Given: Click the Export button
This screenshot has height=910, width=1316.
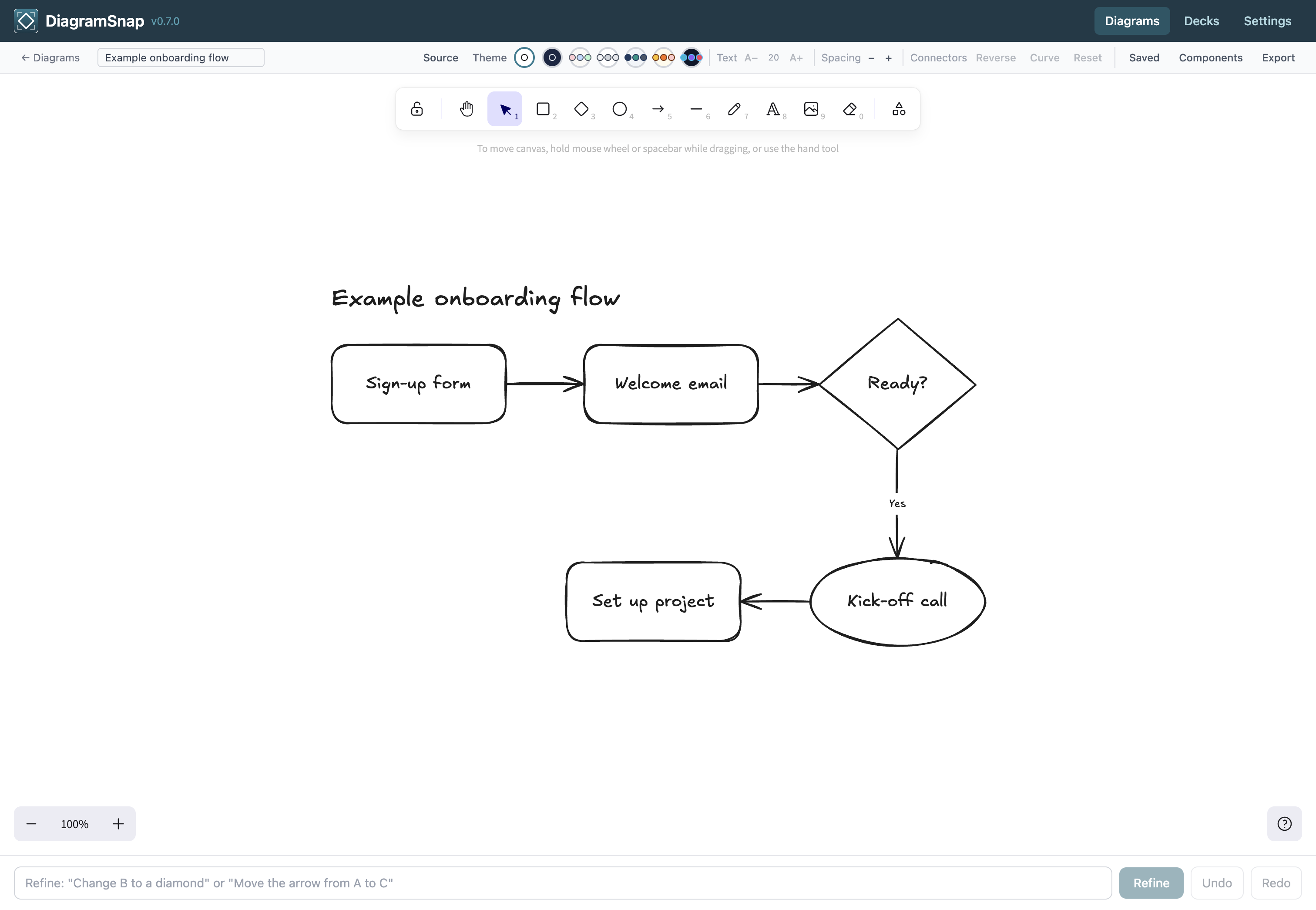Looking at the screenshot, I should click(x=1278, y=57).
